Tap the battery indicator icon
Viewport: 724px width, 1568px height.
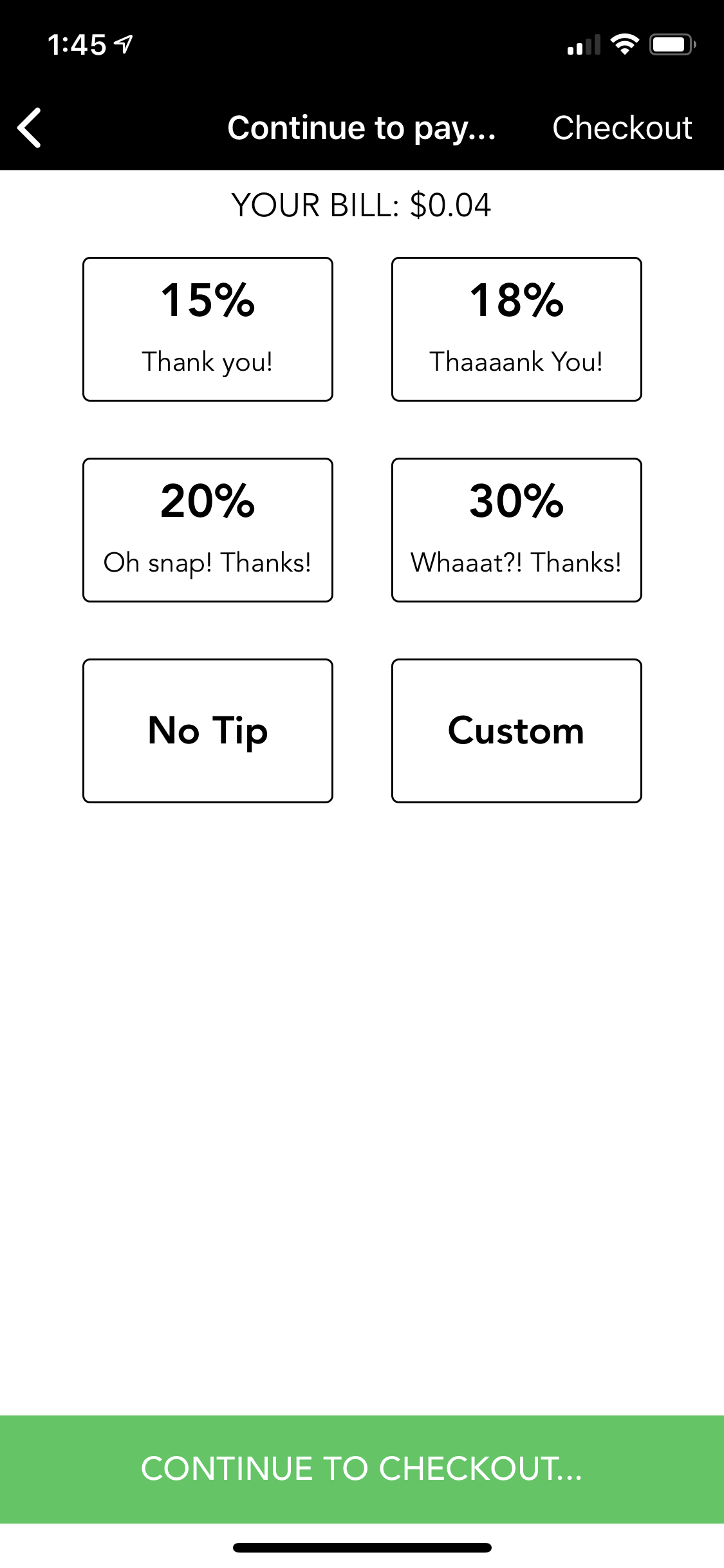click(x=673, y=44)
